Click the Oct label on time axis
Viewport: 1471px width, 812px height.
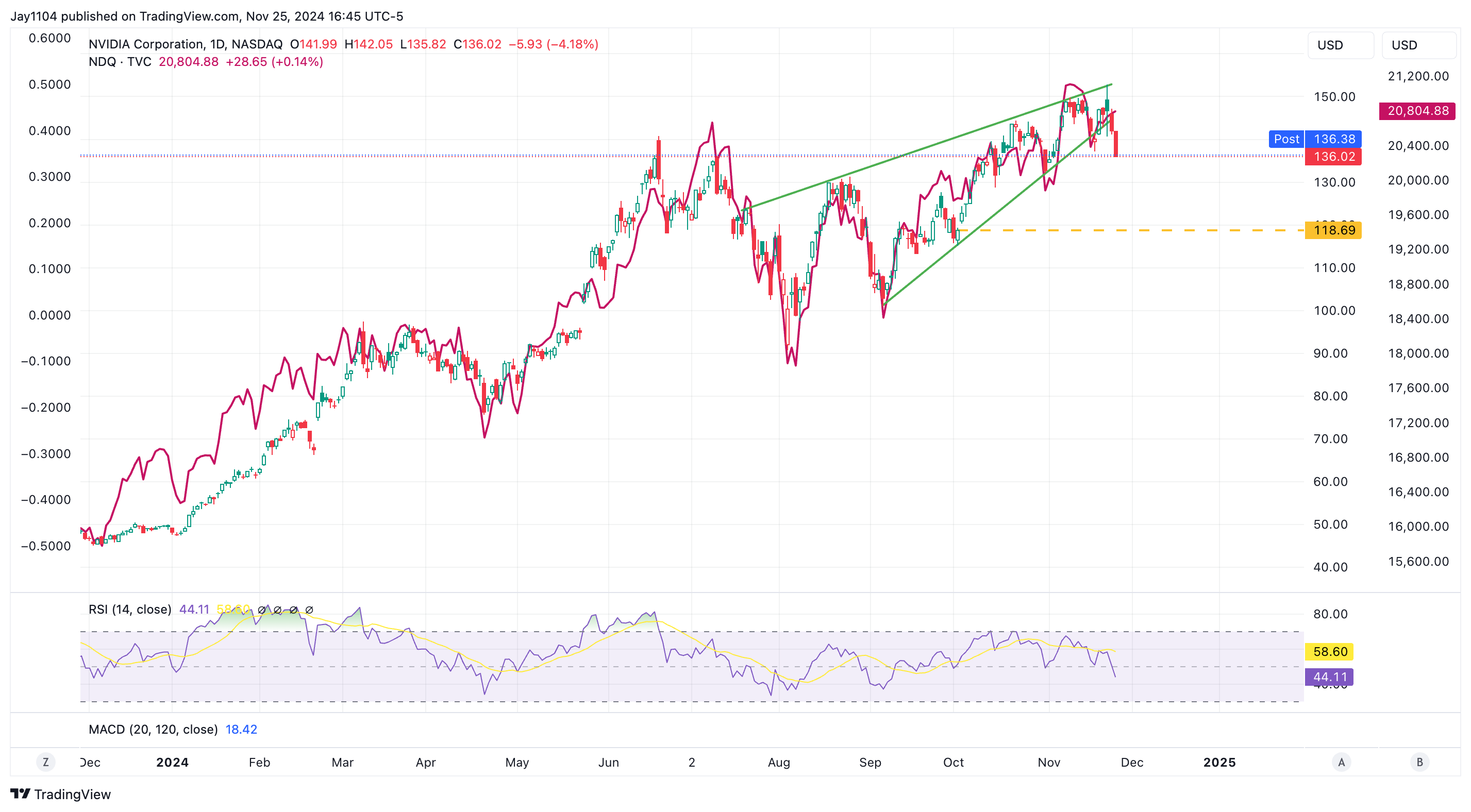click(953, 763)
